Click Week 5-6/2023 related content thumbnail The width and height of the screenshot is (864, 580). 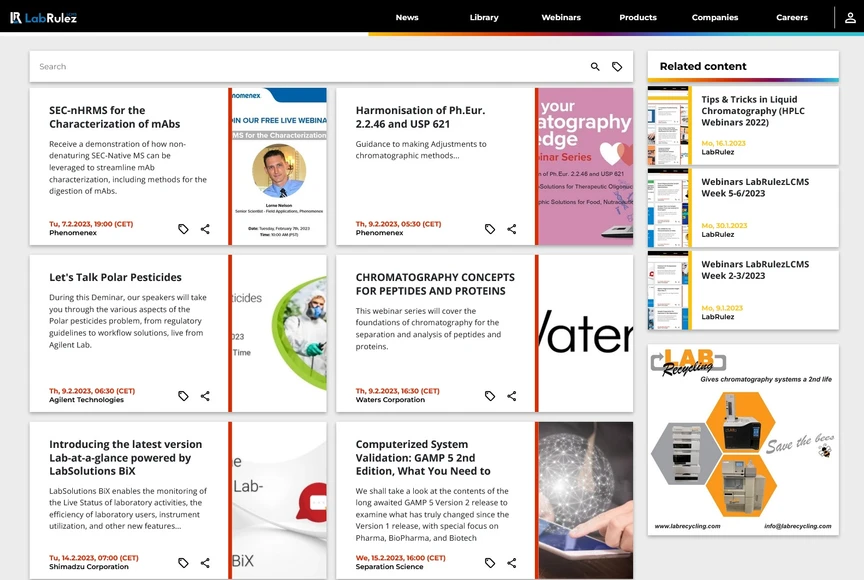[x=668, y=208]
